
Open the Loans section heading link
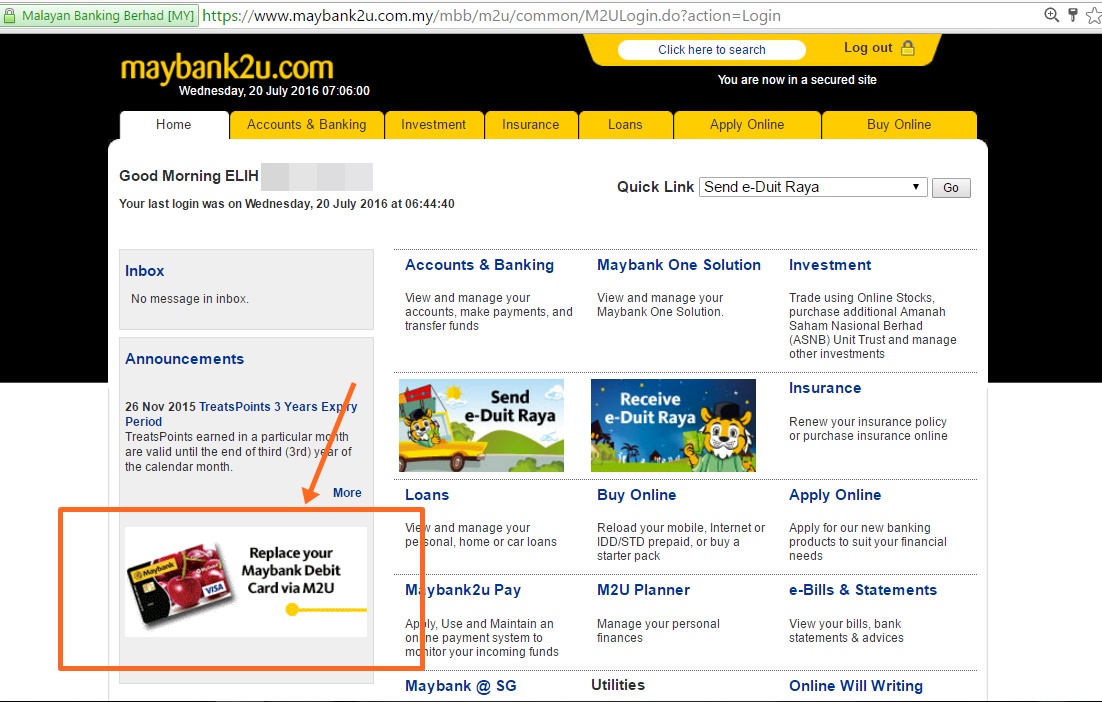(427, 495)
